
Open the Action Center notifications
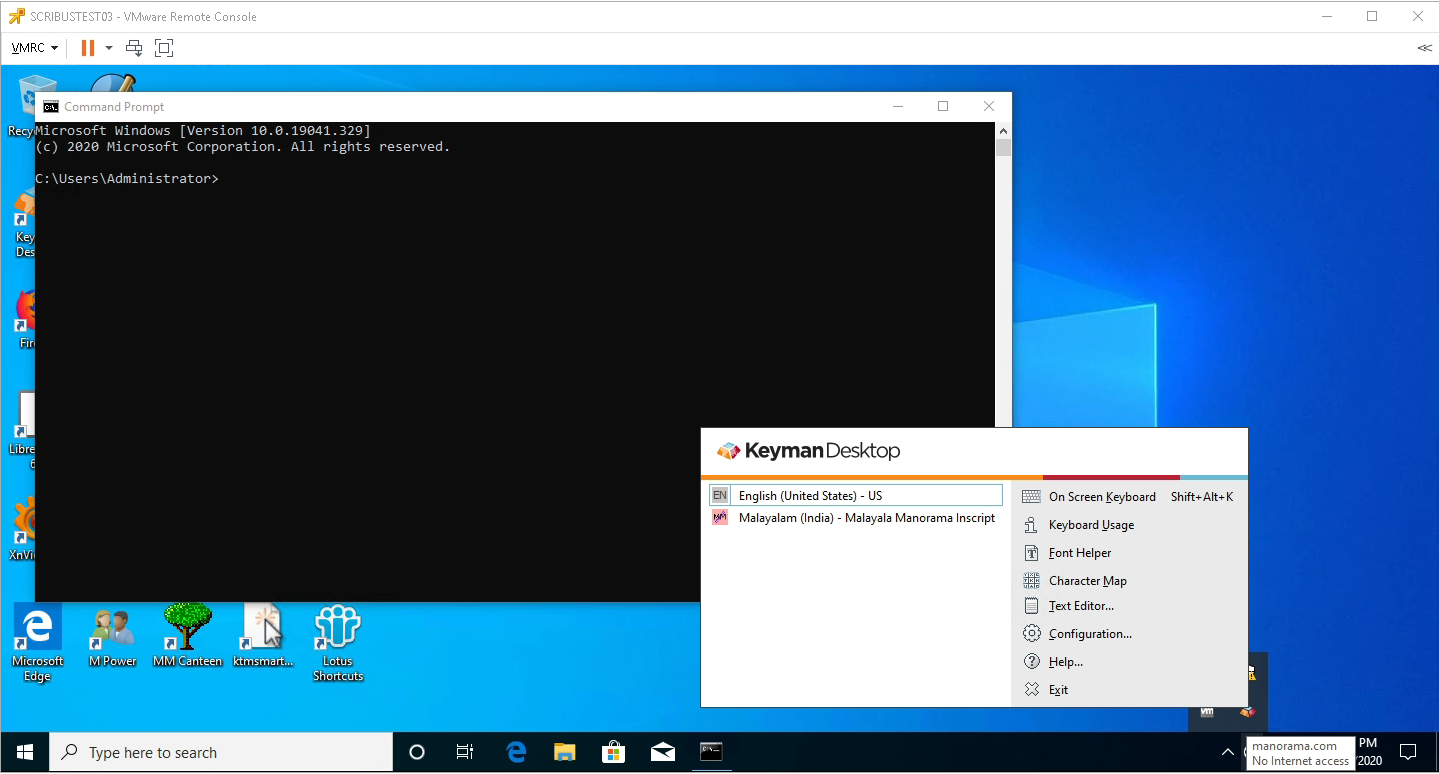(x=1407, y=752)
